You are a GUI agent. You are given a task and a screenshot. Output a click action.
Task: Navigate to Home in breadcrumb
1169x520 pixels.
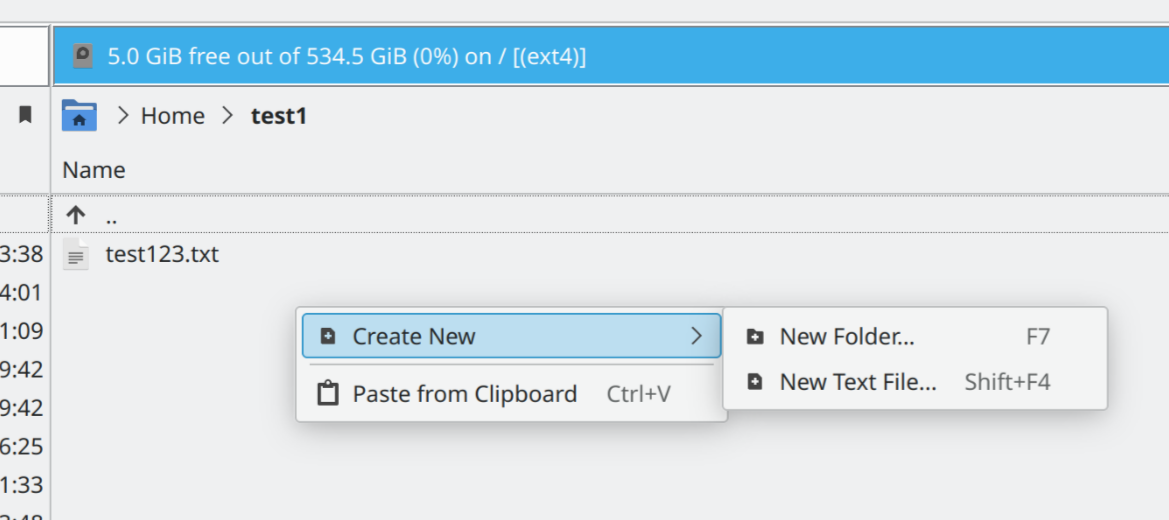pos(173,116)
